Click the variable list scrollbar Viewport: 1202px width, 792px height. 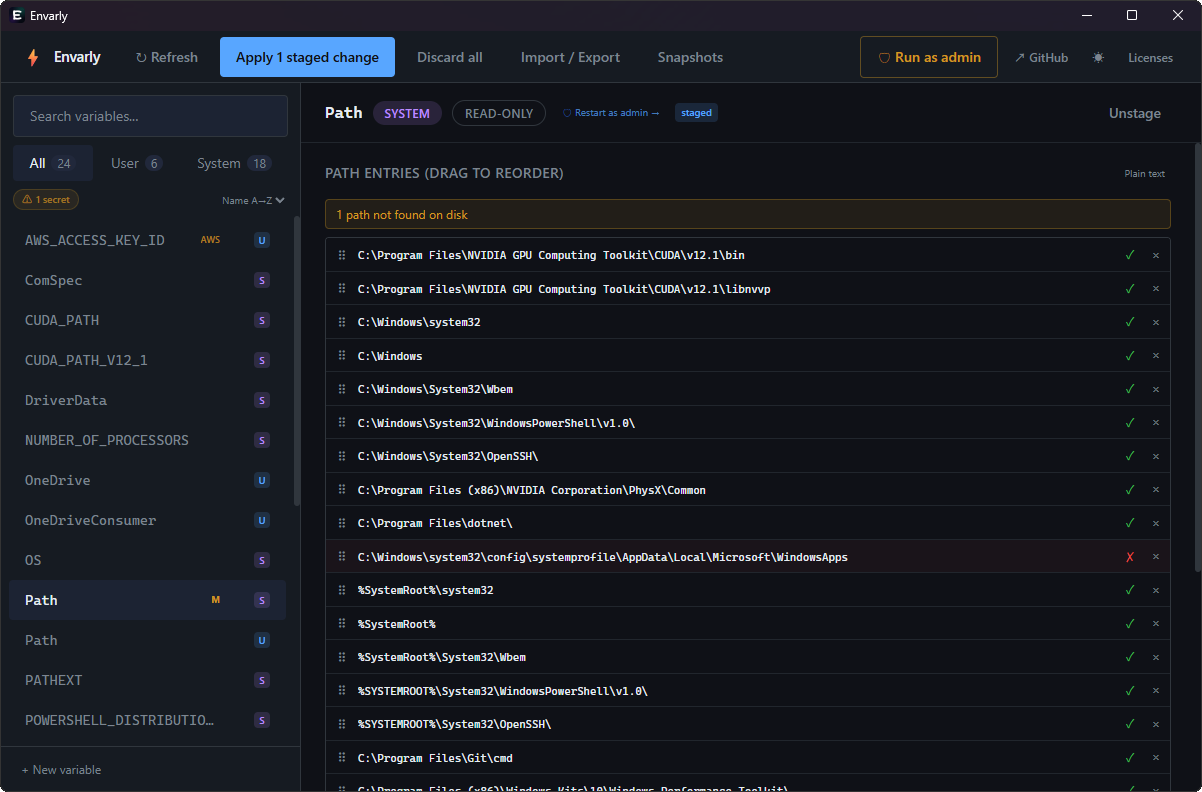pos(296,360)
